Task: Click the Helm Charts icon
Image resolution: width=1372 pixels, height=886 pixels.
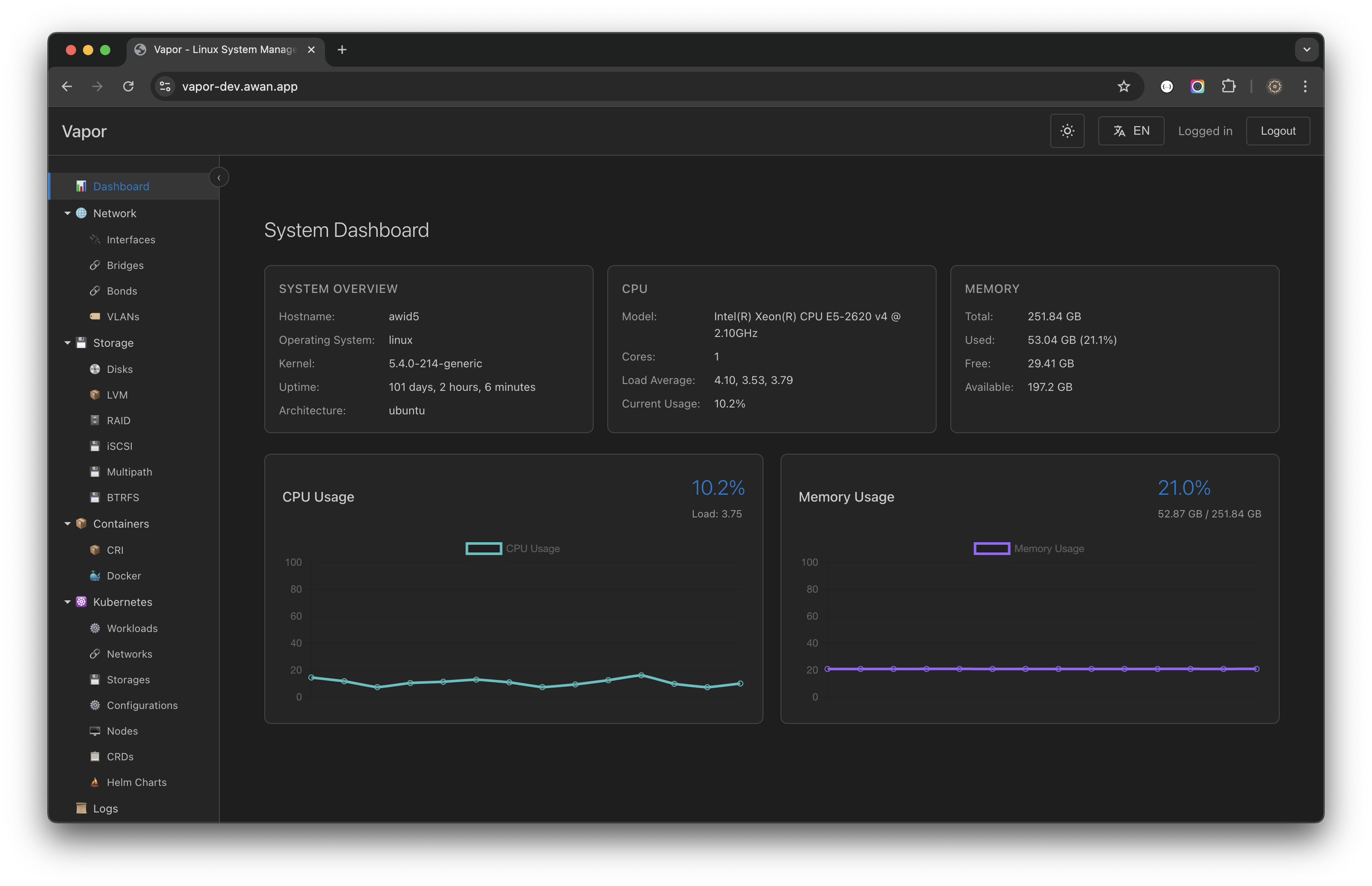Action: pos(95,783)
